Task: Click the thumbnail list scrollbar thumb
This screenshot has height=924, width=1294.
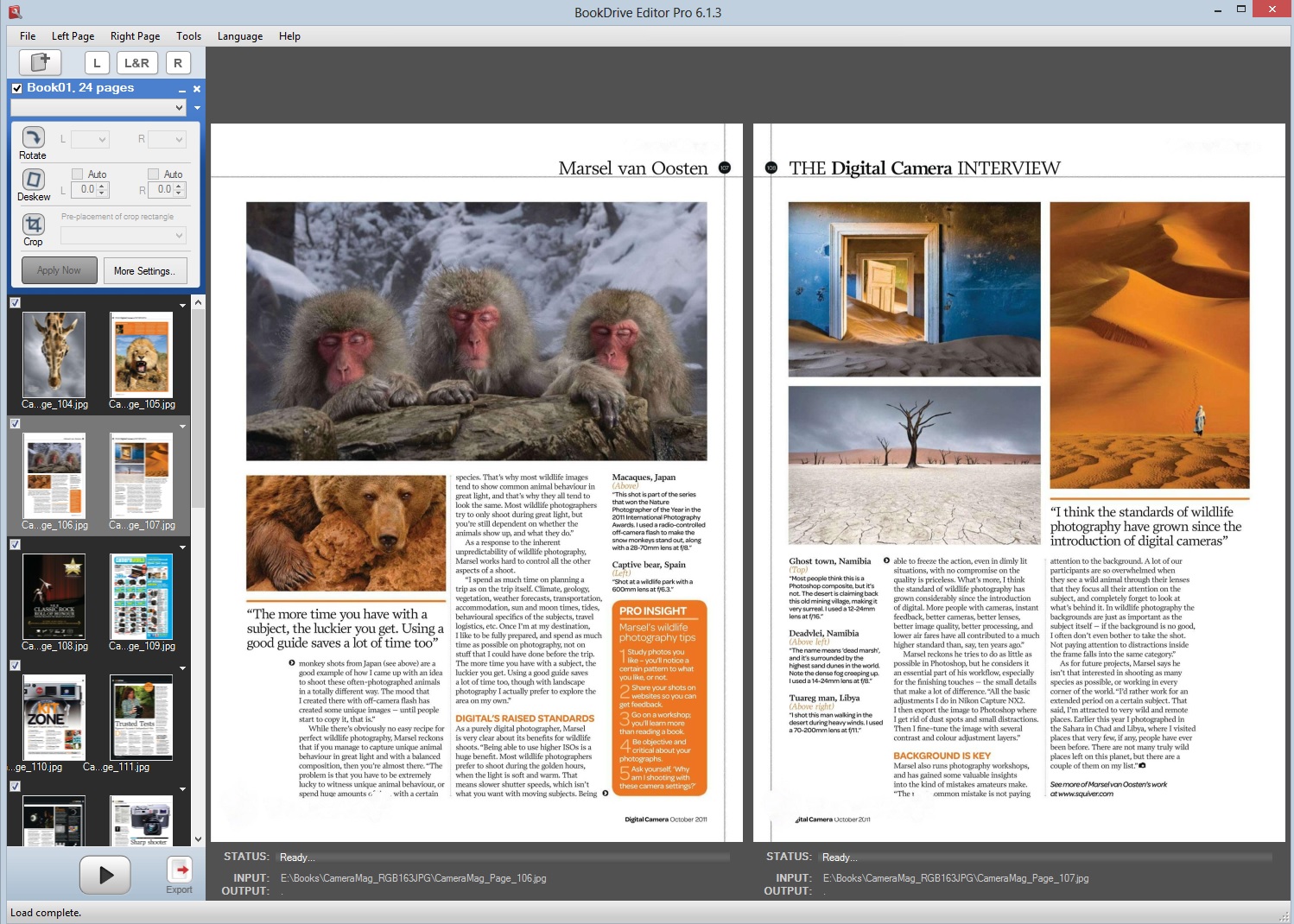Action: click(198, 408)
